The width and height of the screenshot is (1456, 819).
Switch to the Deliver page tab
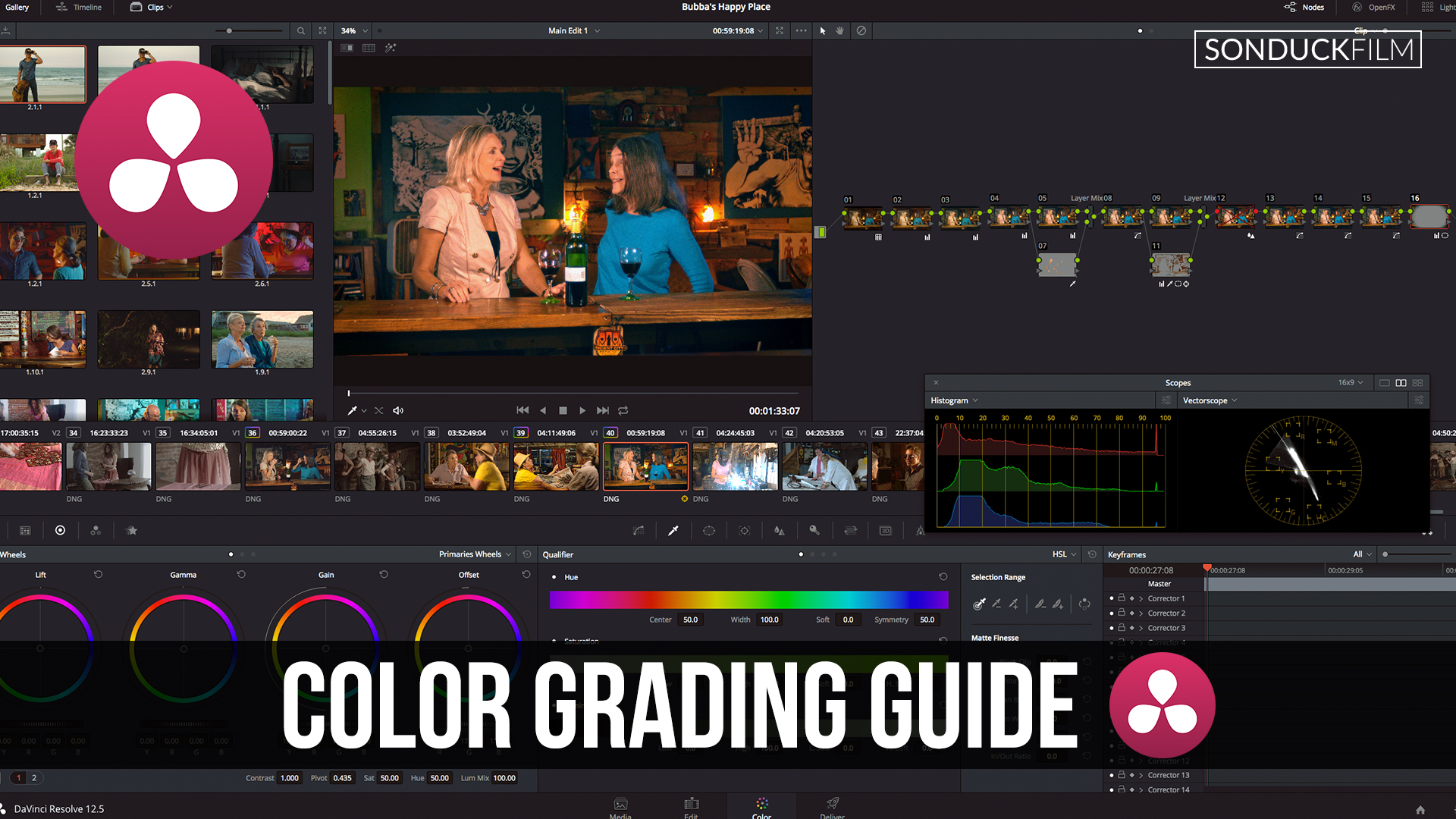coord(832,807)
